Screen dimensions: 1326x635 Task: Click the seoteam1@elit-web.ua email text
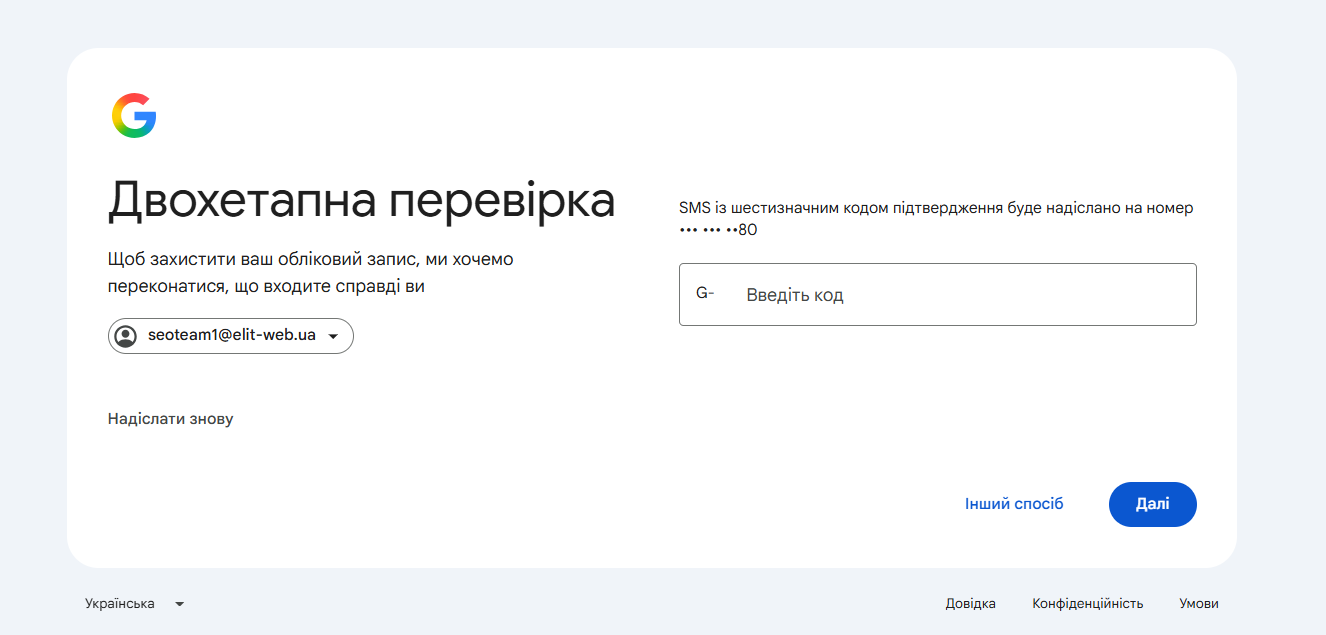tap(232, 336)
